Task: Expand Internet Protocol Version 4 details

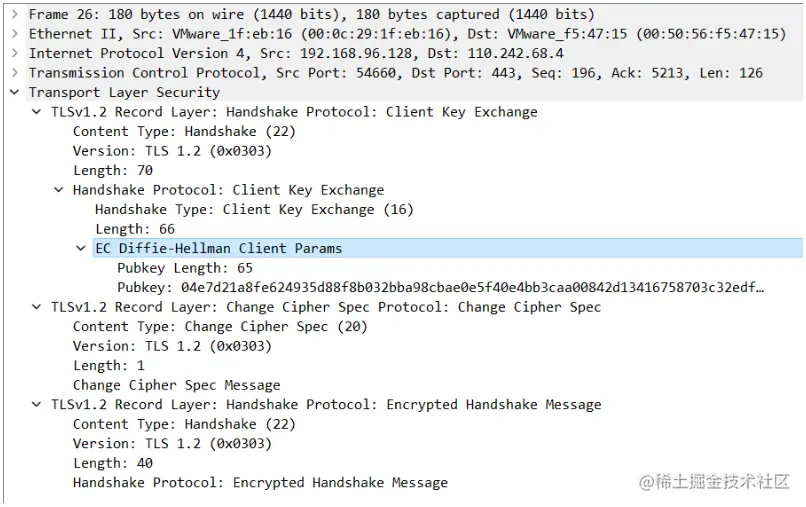Action: click(x=14, y=53)
